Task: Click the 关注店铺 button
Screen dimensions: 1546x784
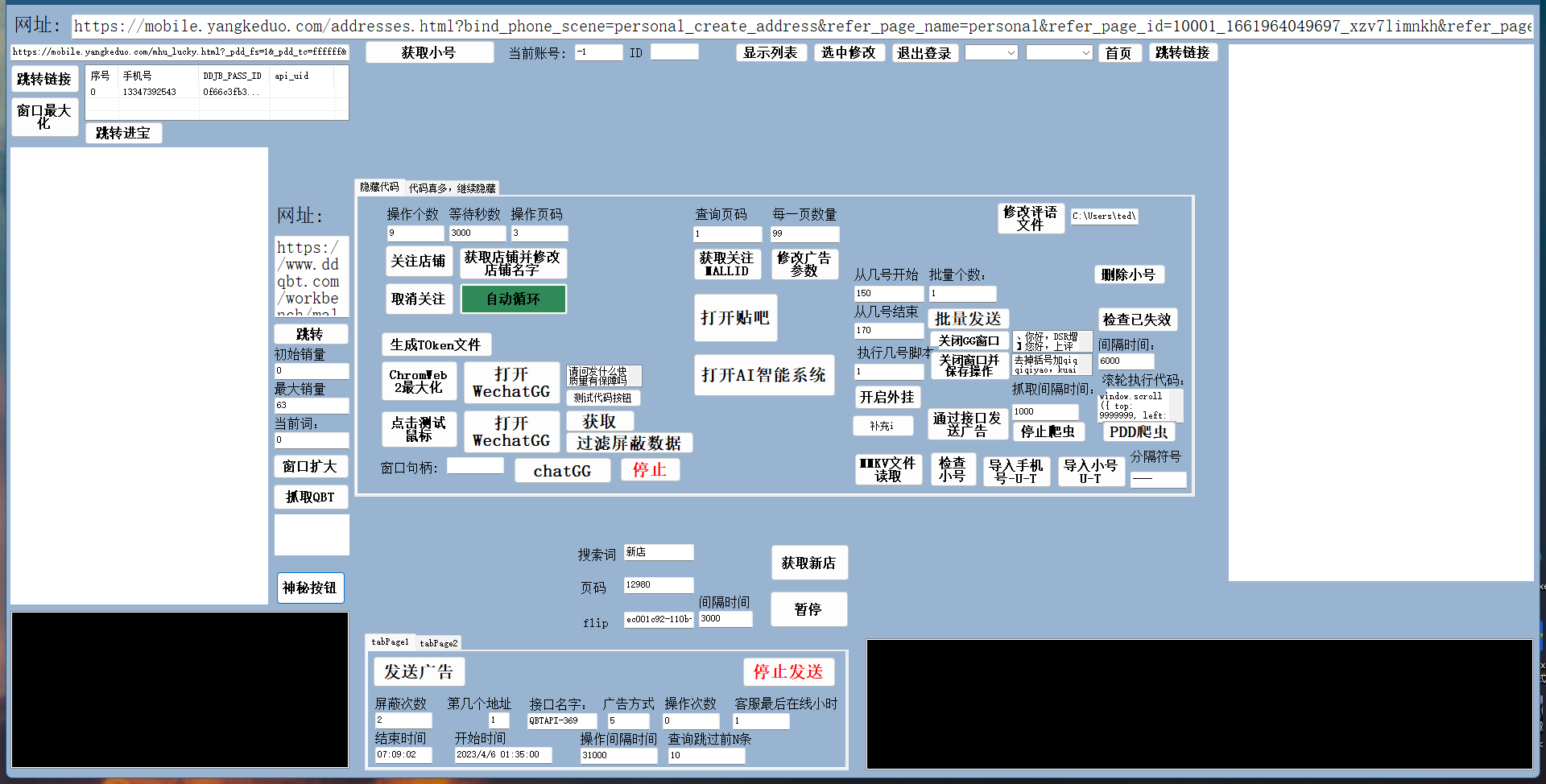Action: click(x=418, y=261)
